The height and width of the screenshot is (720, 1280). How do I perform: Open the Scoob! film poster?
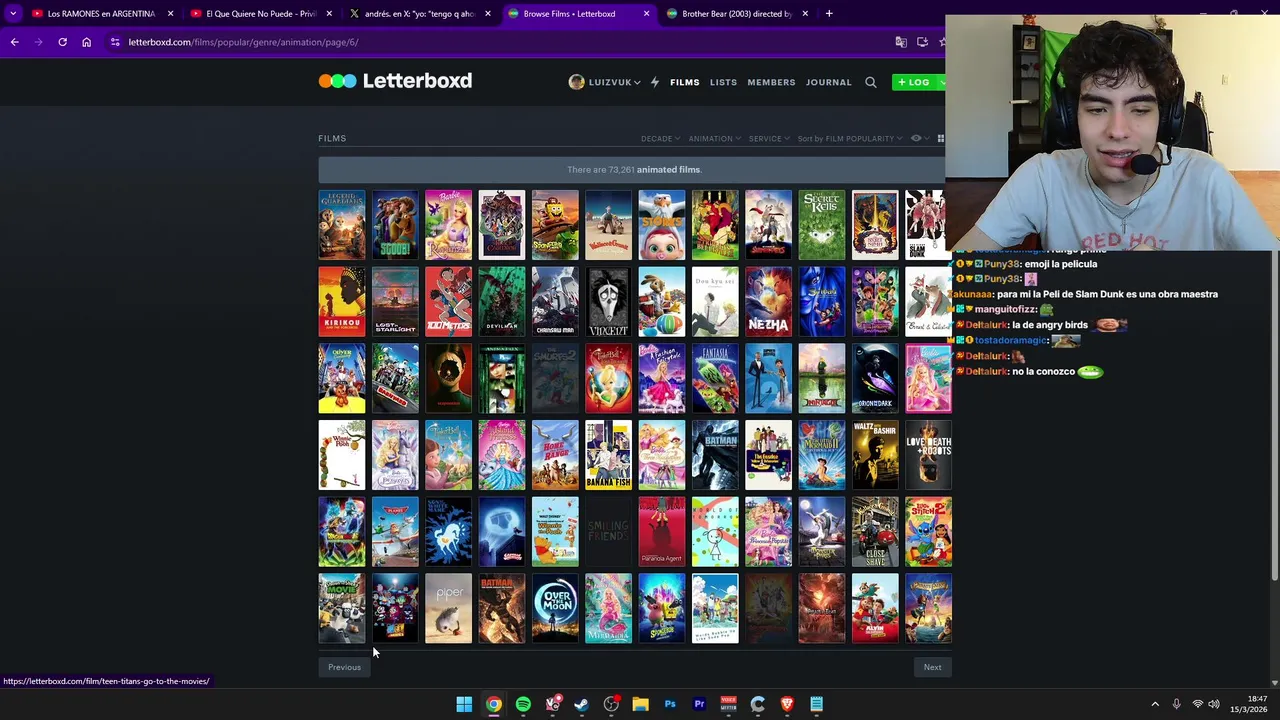click(395, 225)
